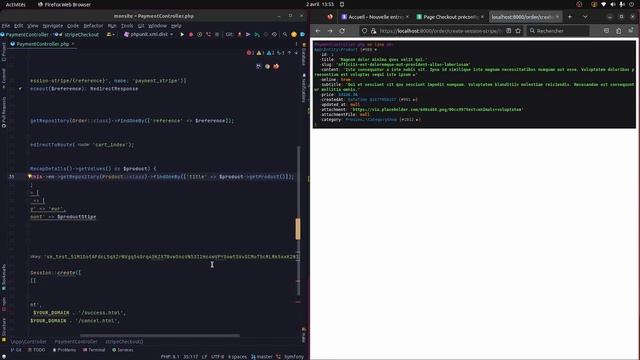Open the Git tool window at bottom
The width and height of the screenshot is (640, 360).
tap(16, 350)
